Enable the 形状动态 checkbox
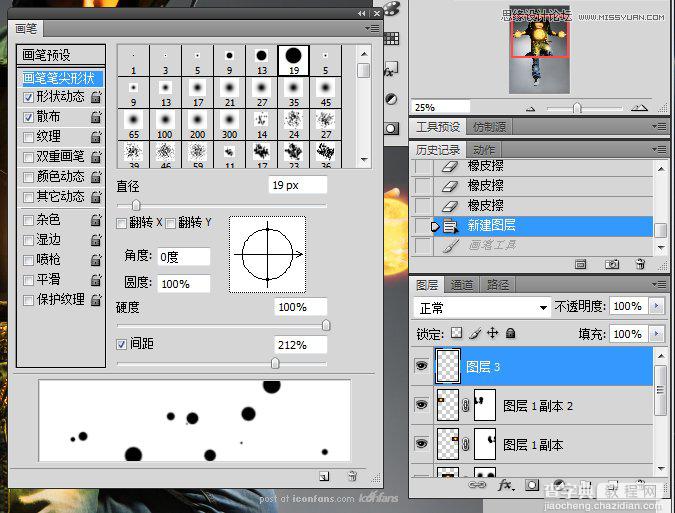Image resolution: width=675 pixels, height=513 pixels. 28,97
